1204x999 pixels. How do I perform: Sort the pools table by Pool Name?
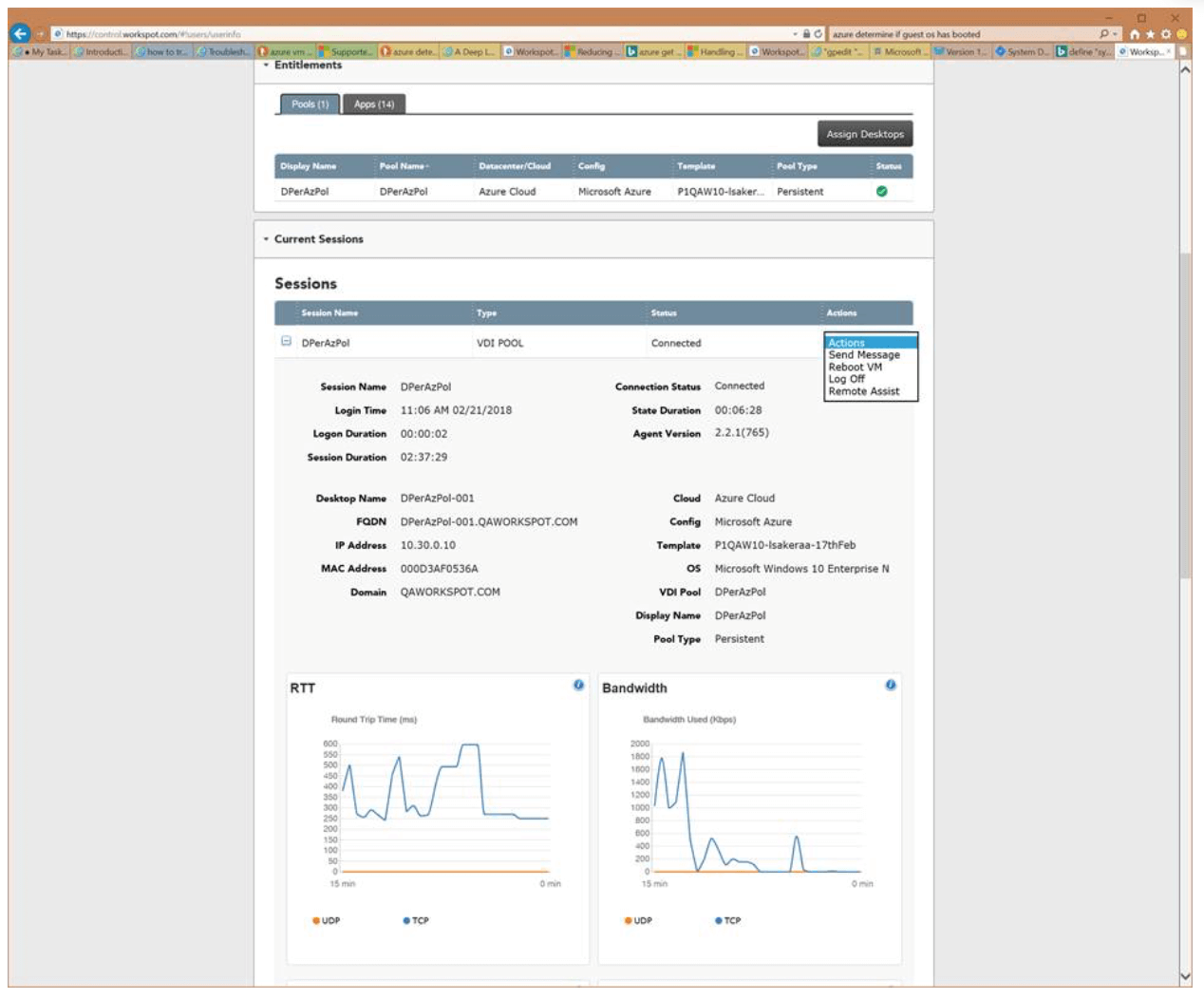404,166
